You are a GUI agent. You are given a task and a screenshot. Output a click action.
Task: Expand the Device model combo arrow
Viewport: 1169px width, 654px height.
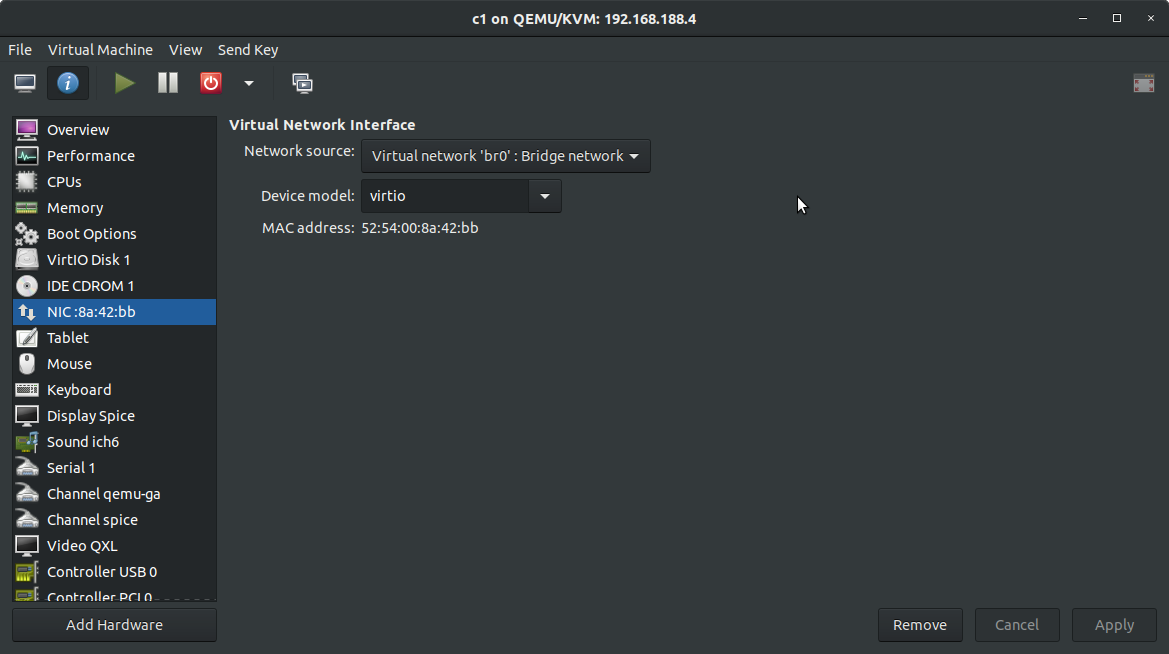[545, 196]
